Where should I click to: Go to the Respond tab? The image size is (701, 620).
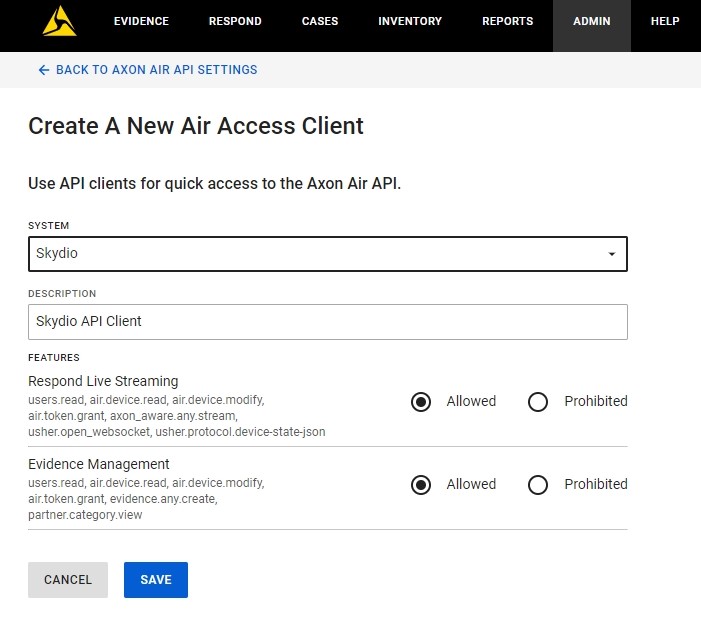click(235, 21)
